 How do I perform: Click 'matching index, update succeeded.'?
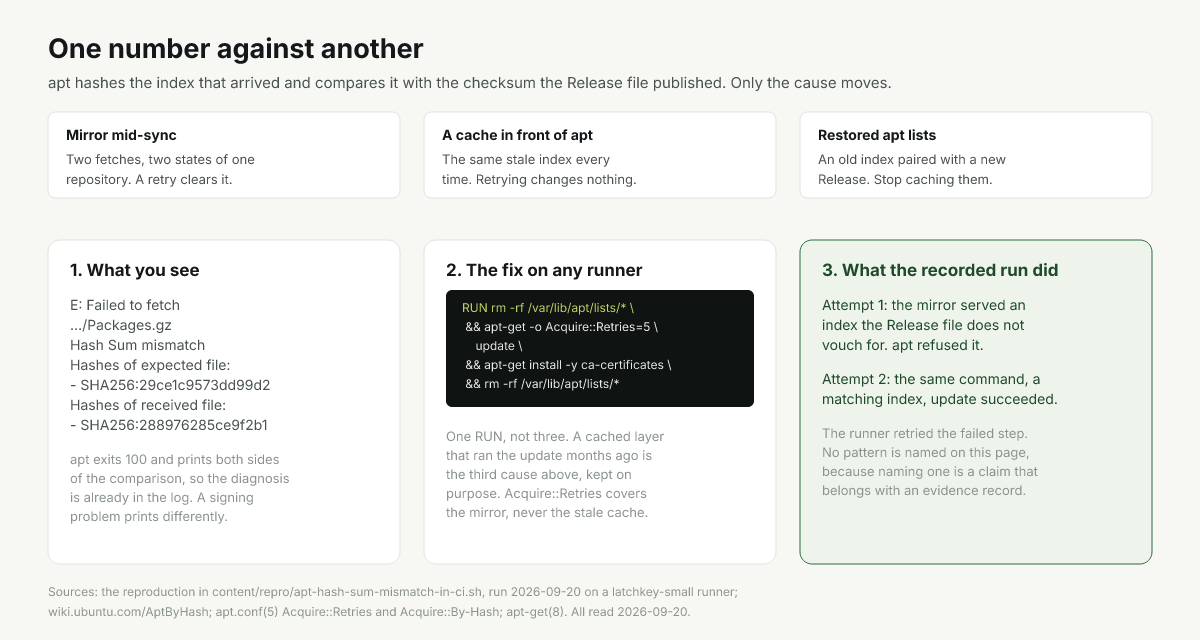click(x=940, y=399)
